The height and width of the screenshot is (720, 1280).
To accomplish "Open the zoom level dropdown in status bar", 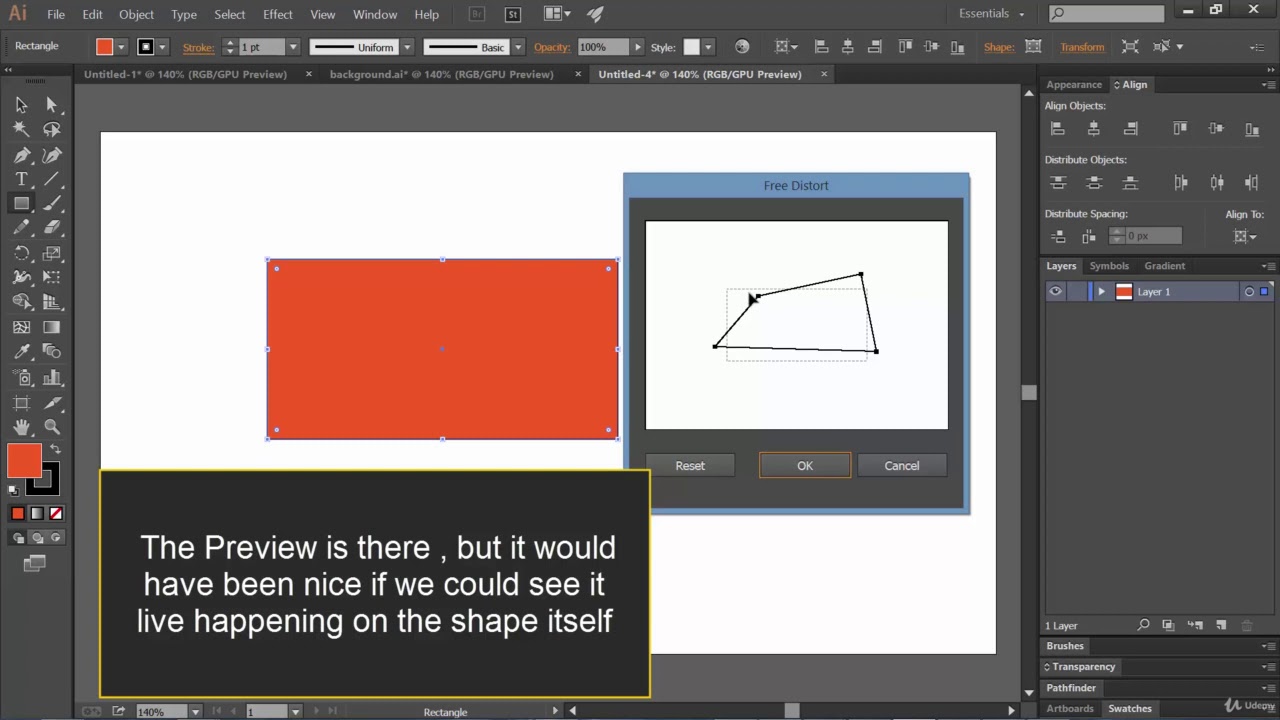I will click(195, 712).
